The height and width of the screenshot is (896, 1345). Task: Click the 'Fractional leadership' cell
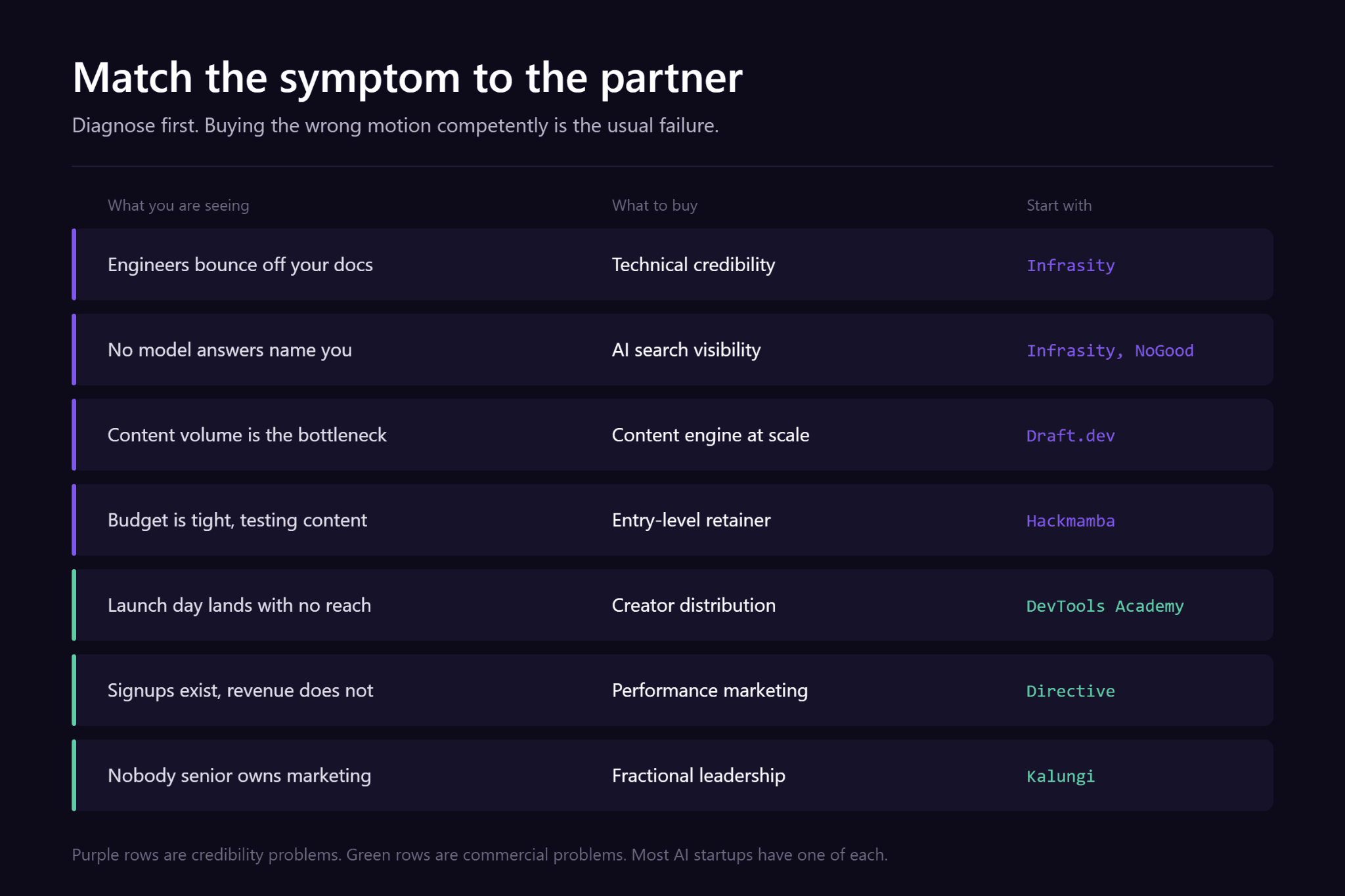coord(699,776)
